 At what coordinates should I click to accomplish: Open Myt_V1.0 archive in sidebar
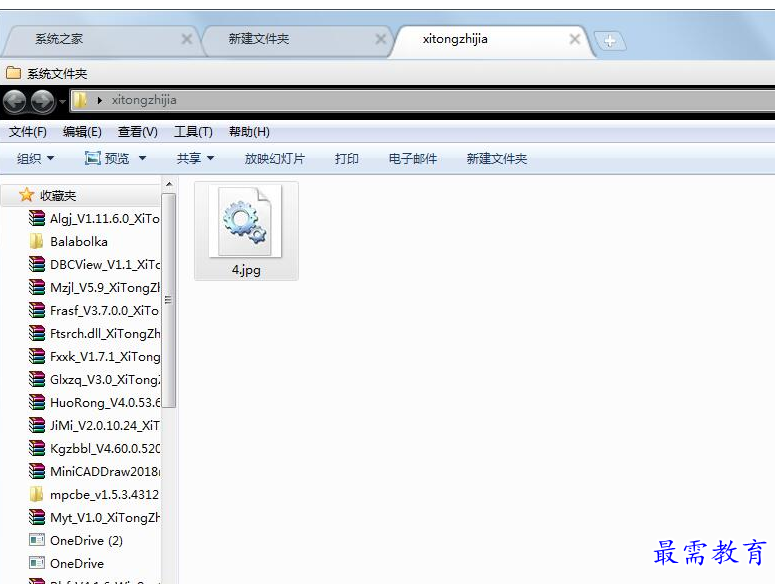(94, 518)
